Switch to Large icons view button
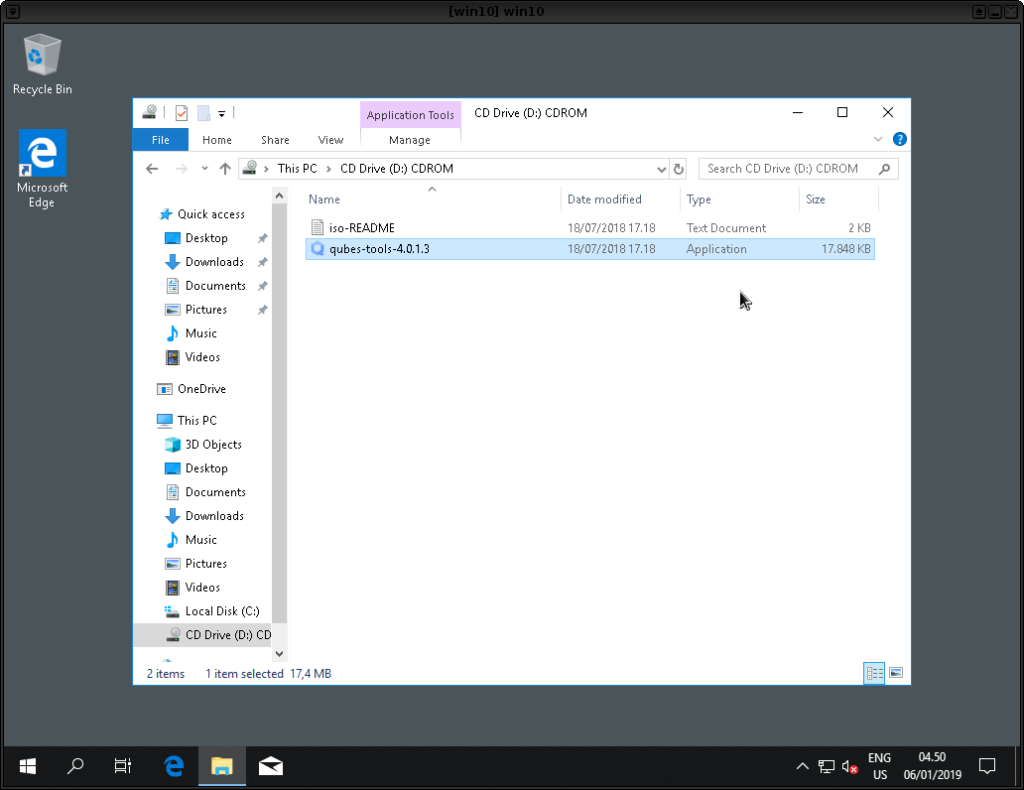Screen dimensions: 1024x790 896,673
